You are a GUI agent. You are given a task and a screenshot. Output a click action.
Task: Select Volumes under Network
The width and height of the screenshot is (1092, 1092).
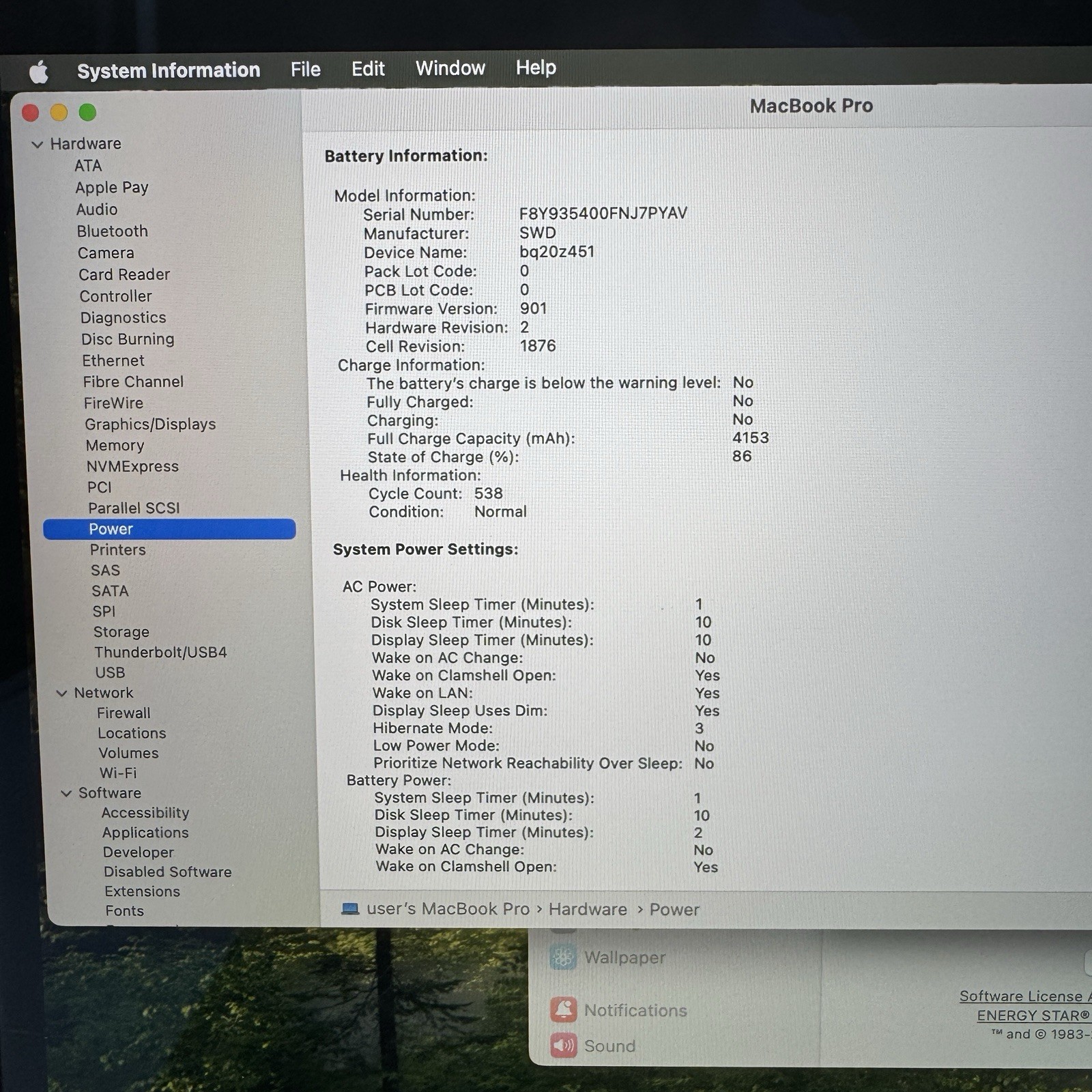[128, 753]
